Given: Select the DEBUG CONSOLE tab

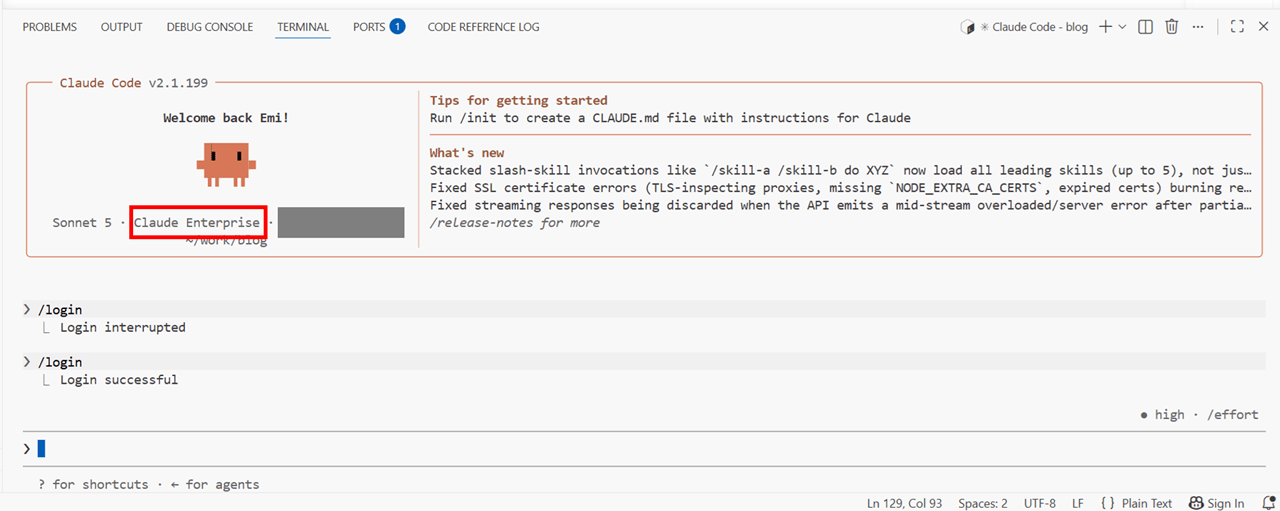Looking at the screenshot, I should (x=210, y=27).
